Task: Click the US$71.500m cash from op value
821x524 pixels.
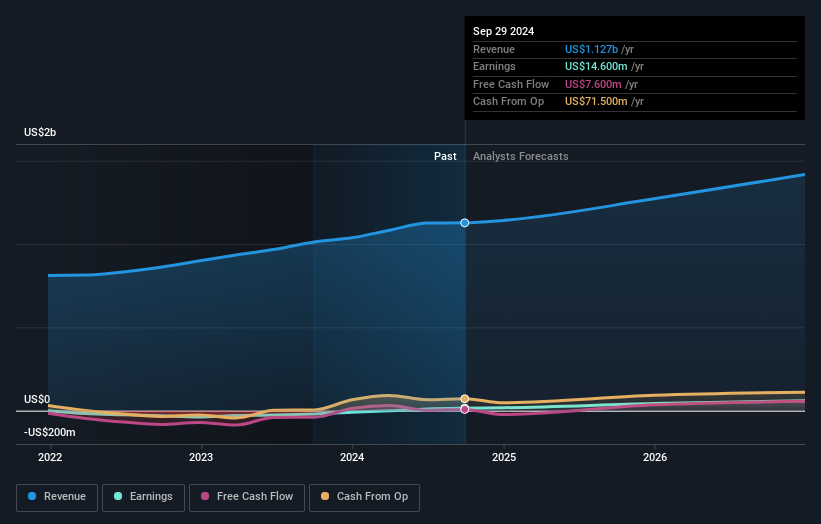Action: [x=596, y=102]
